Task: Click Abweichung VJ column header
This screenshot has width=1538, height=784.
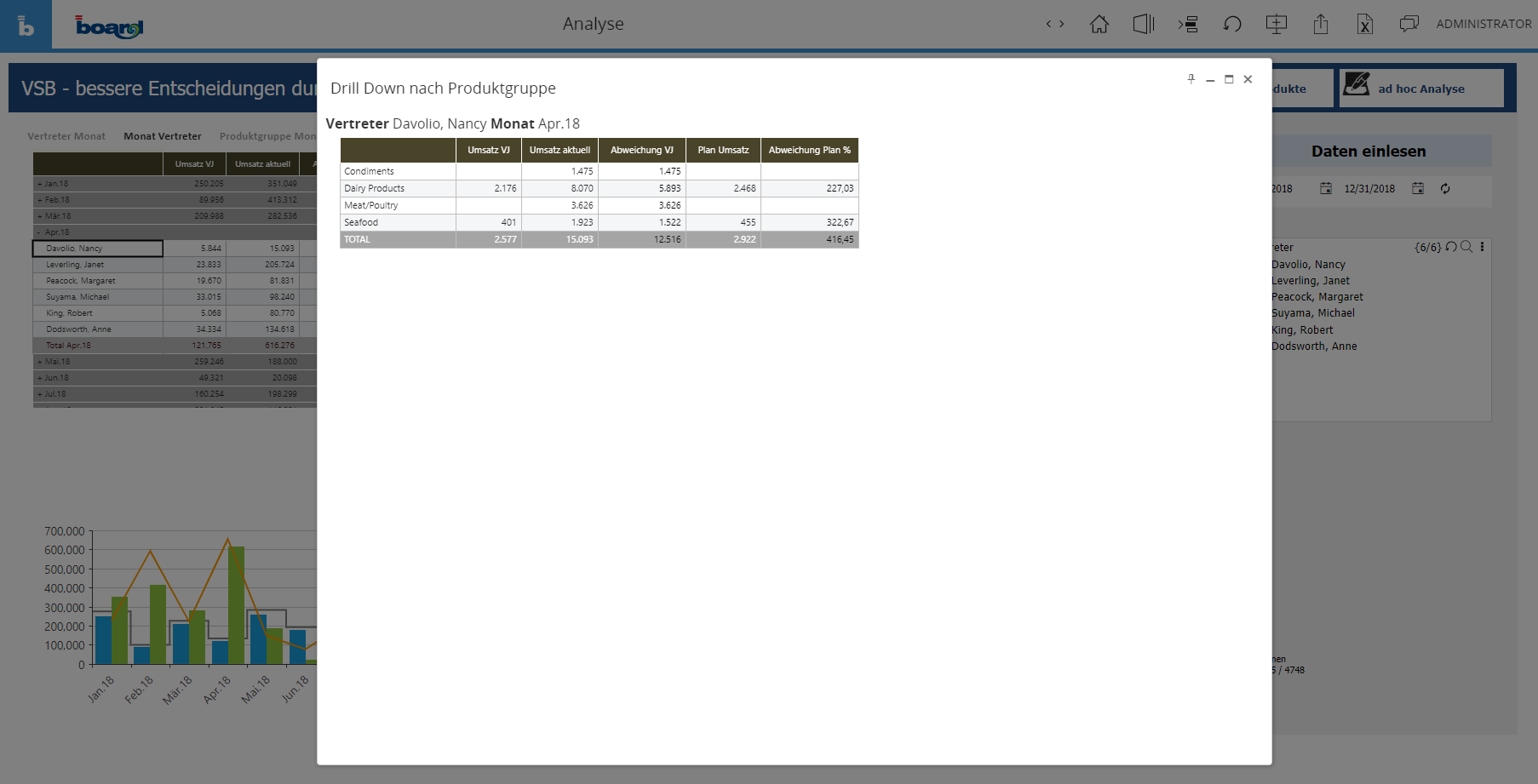Action: coord(642,150)
